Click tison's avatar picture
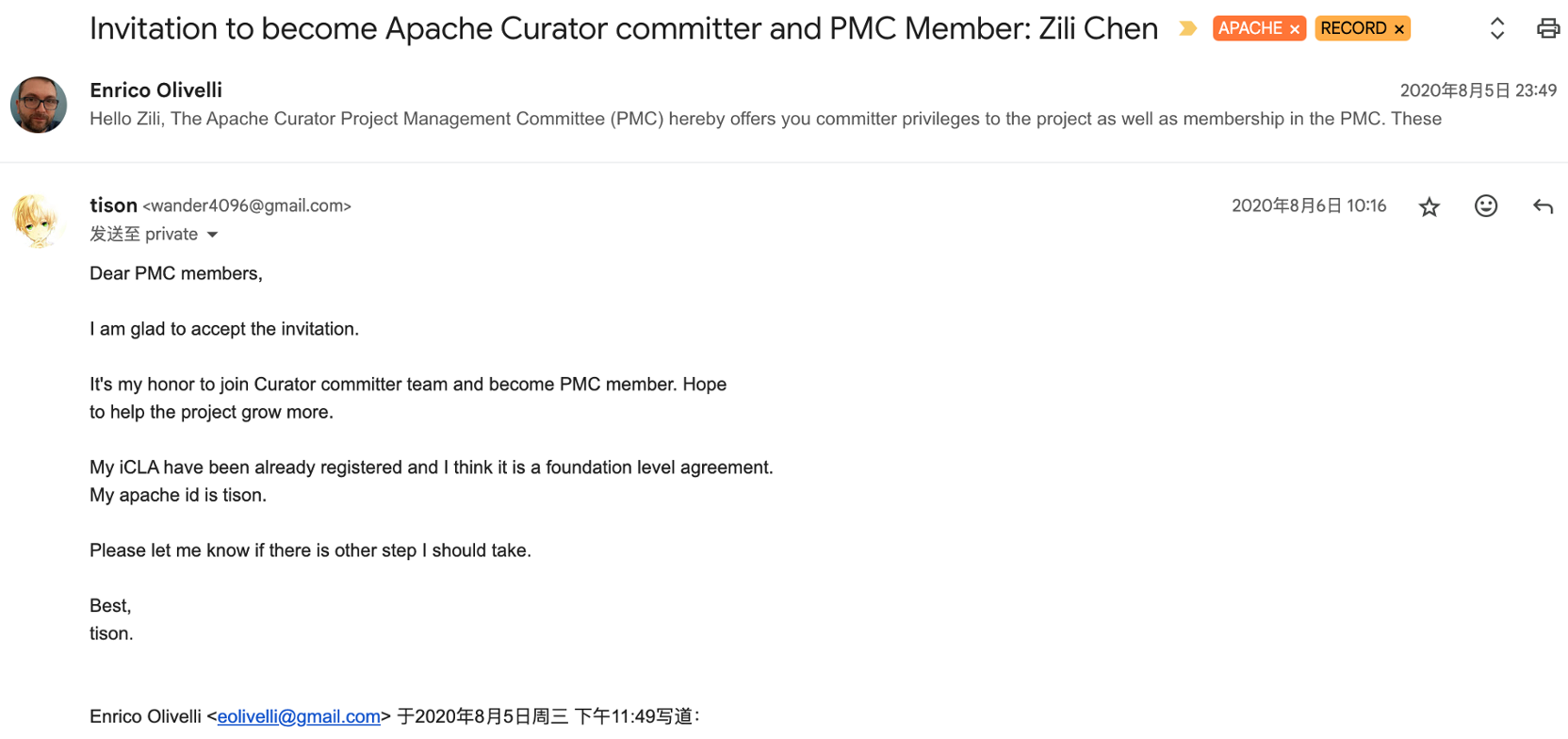The height and width of the screenshot is (739, 1568). [36, 221]
